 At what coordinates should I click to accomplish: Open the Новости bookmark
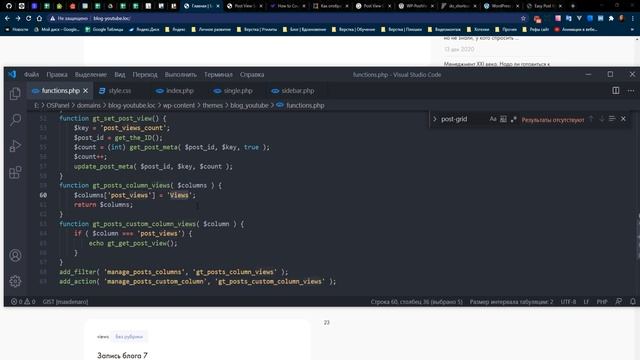(17, 29)
